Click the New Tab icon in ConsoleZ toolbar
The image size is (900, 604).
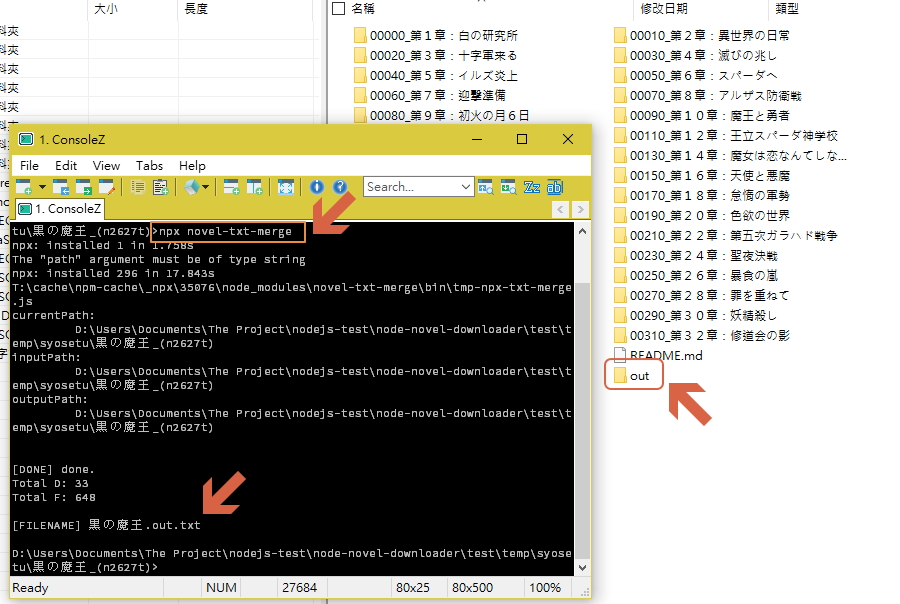24,187
